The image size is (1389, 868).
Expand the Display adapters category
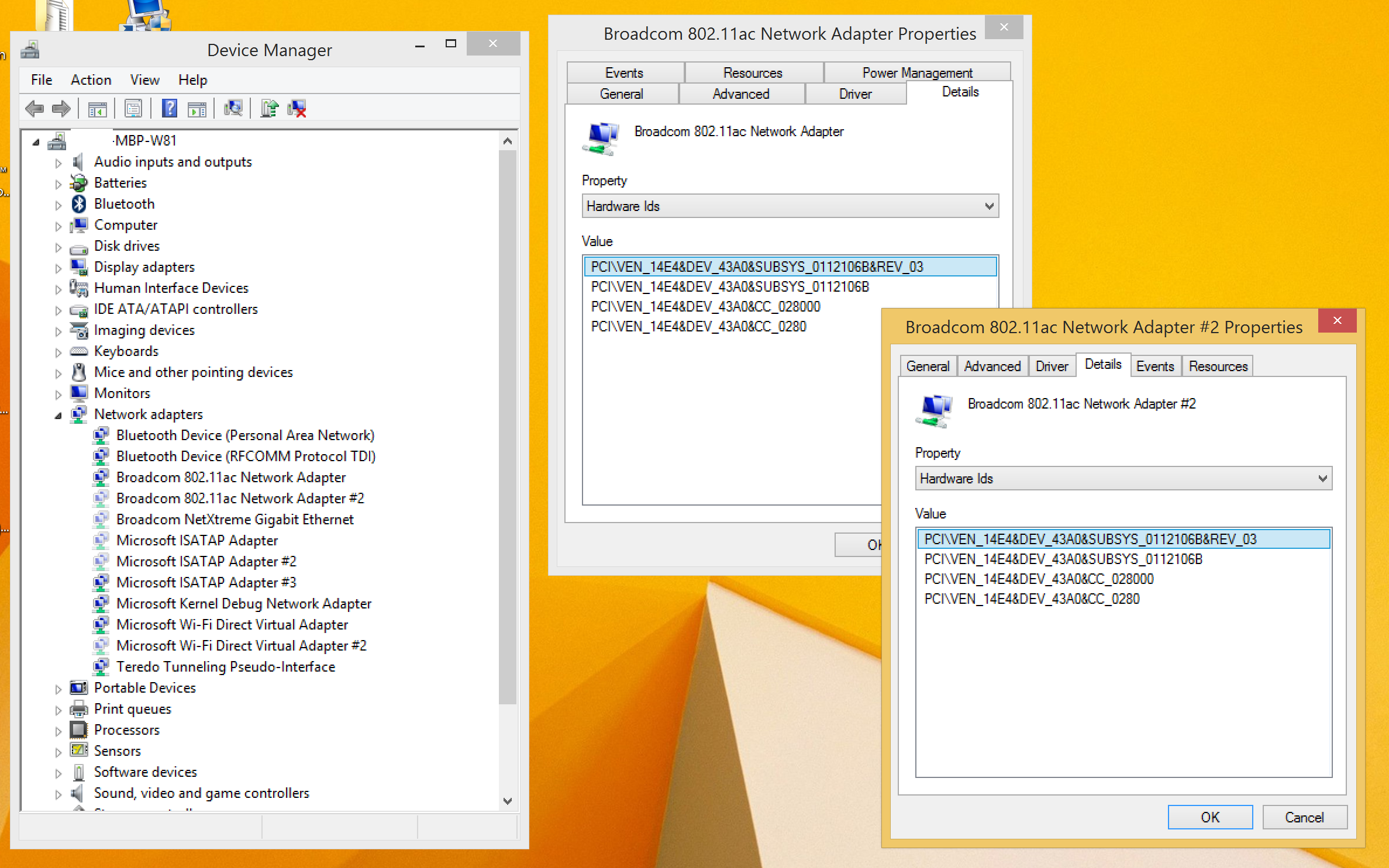tap(58, 268)
